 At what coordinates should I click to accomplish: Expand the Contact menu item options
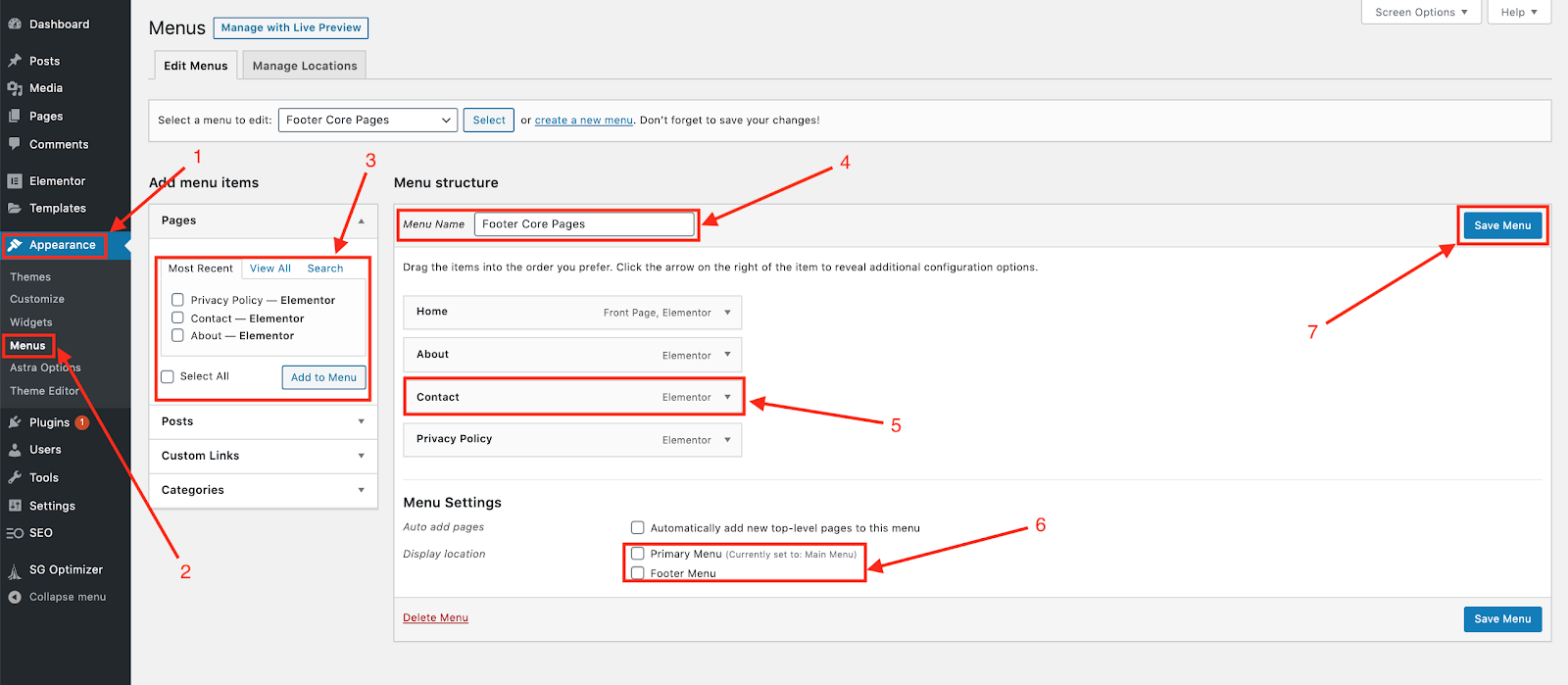click(727, 397)
